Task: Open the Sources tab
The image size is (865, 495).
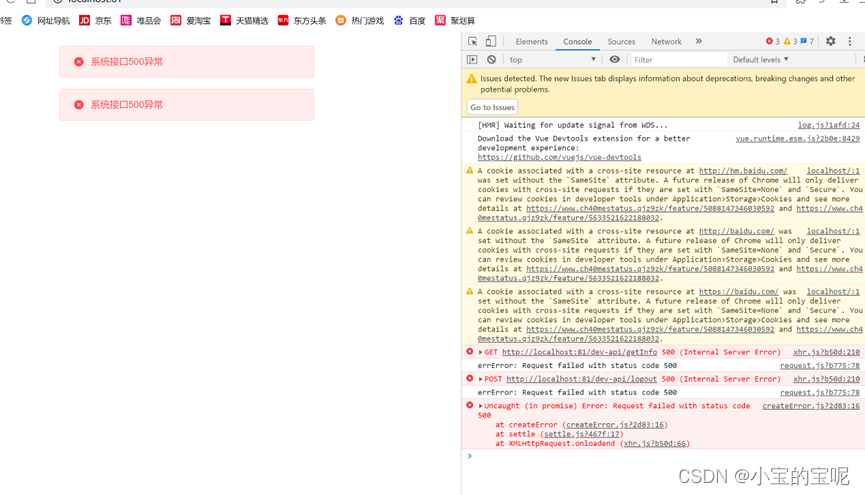Action: [x=621, y=41]
